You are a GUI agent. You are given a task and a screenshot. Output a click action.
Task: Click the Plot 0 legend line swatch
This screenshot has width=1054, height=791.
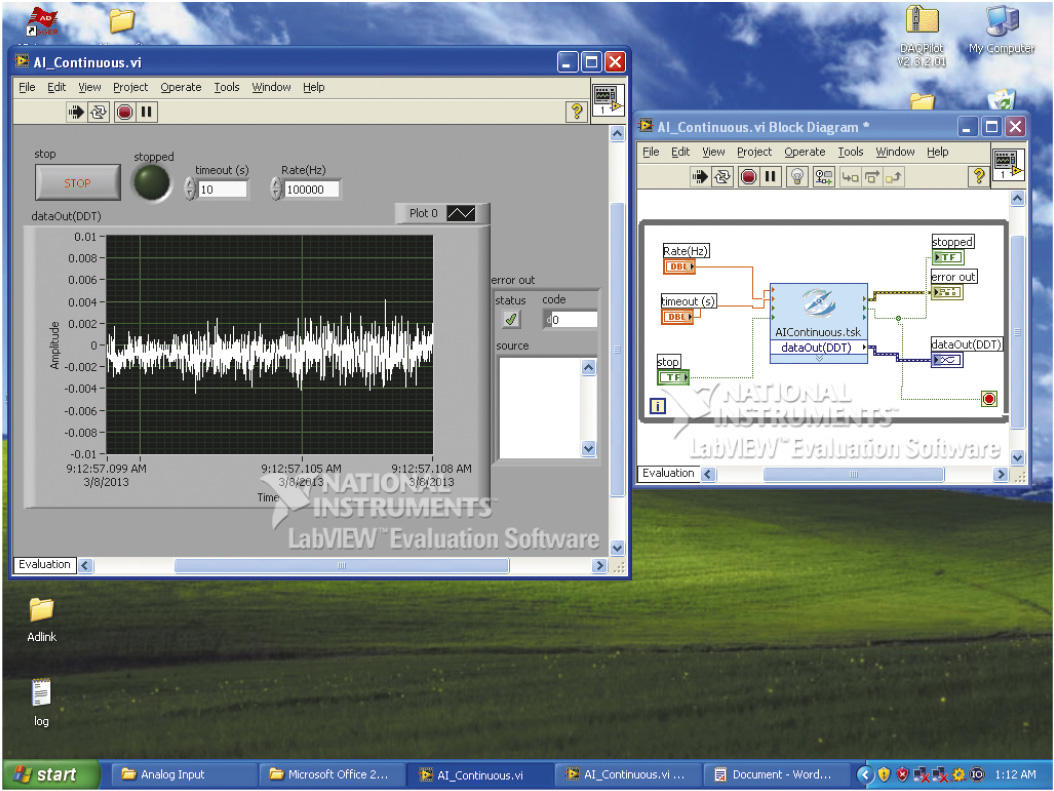[x=461, y=213]
